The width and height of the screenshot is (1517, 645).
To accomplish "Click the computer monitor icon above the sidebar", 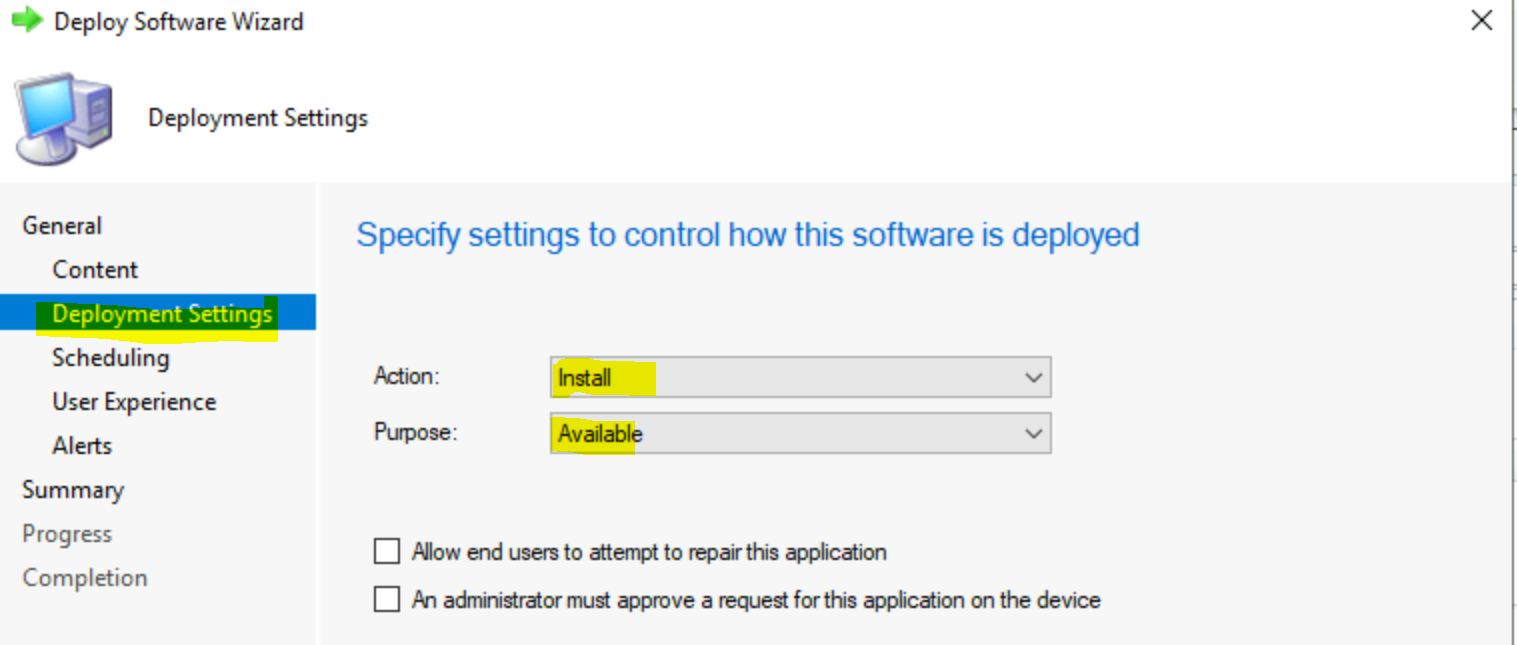I will click(x=62, y=115).
